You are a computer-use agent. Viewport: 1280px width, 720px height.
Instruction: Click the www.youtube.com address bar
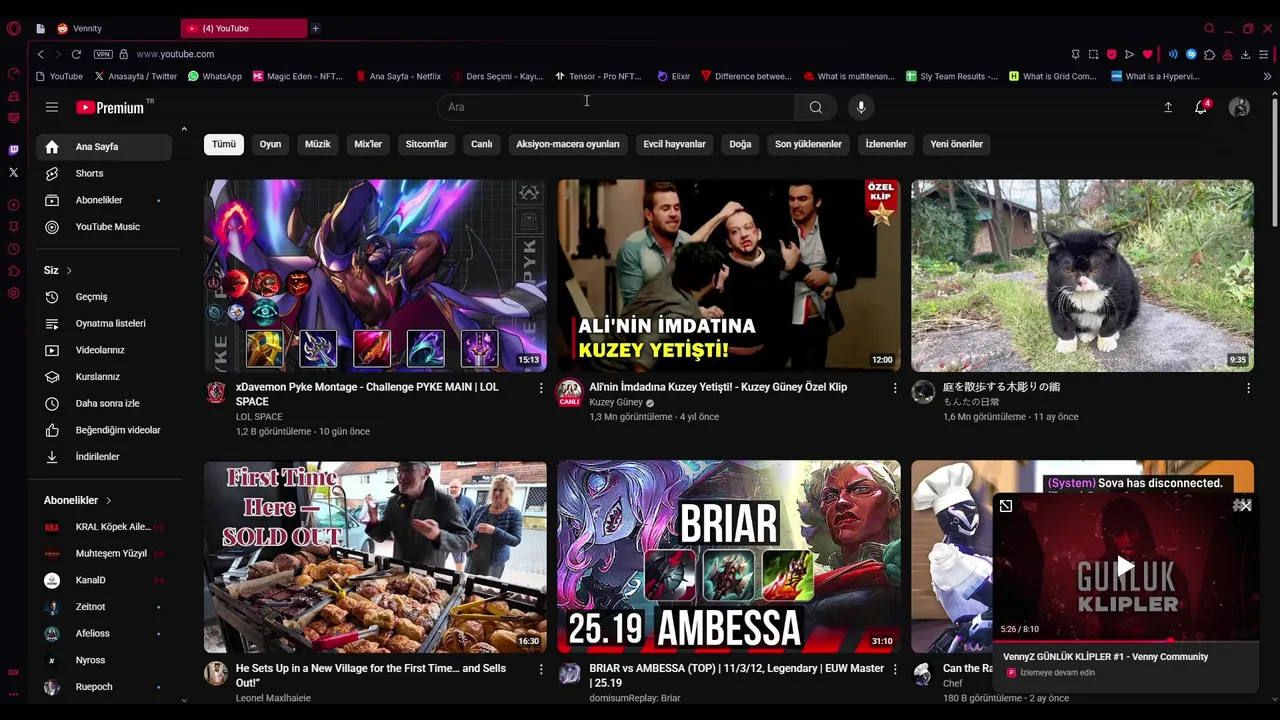click(x=175, y=54)
